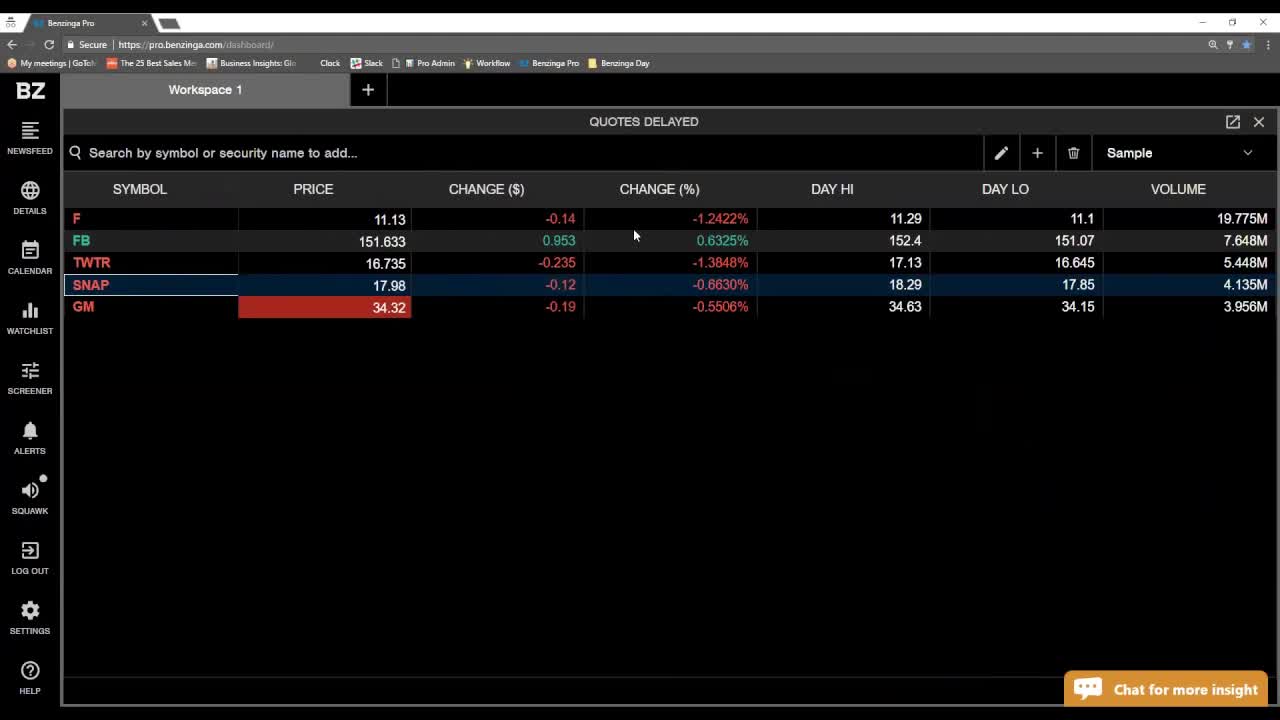1280x720 pixels.
Task: Click the browser back arrow
Action: (x=12, y=44)
